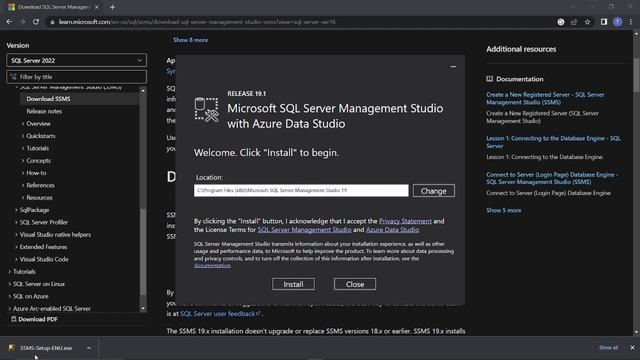This screenshot has height=360, width=640.
Task: Click the Close button in installer
Action: click(355, 284)
